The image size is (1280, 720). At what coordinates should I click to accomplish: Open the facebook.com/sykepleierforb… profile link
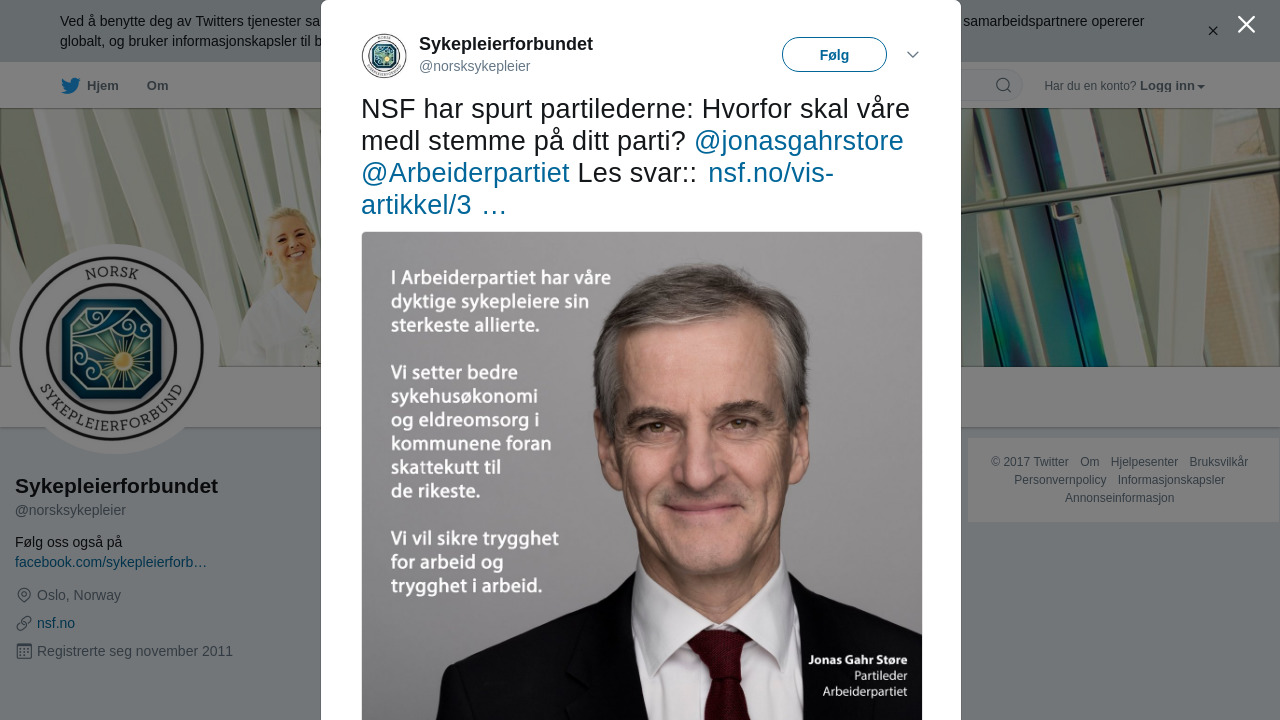pos(111,562)
